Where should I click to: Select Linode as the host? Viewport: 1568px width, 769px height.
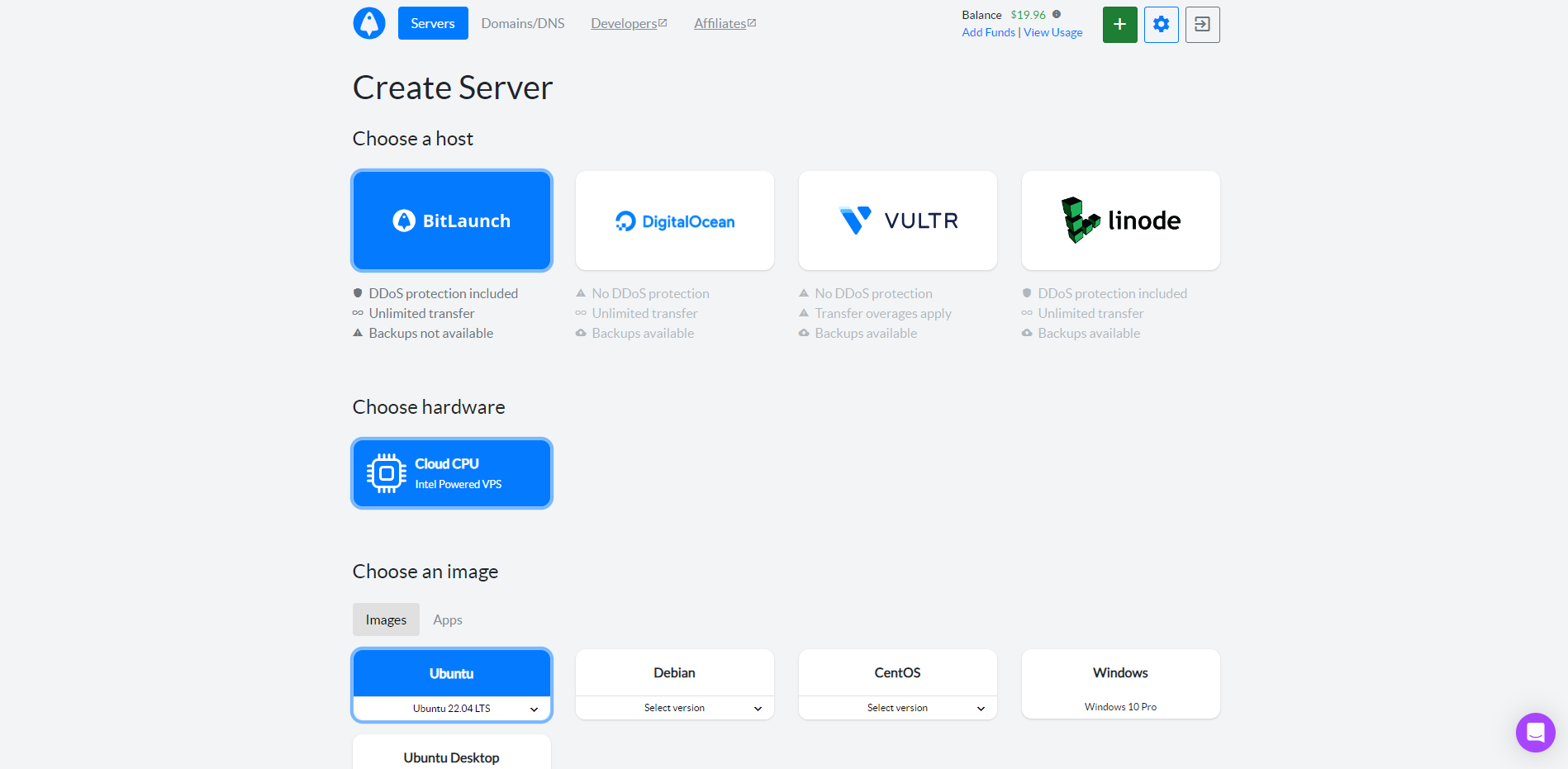click(1121, 221)
